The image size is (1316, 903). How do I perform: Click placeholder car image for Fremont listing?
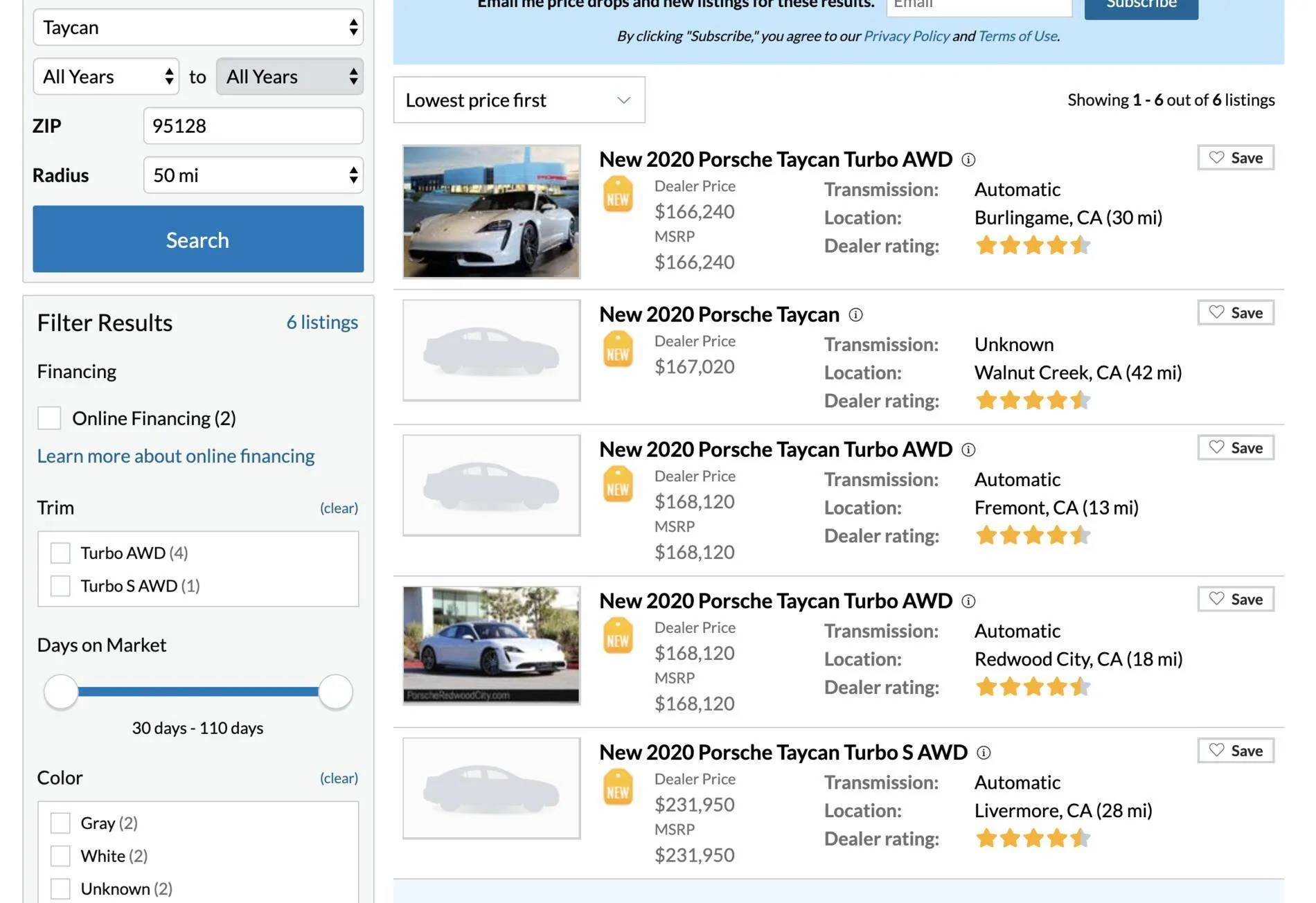[492, 485]
